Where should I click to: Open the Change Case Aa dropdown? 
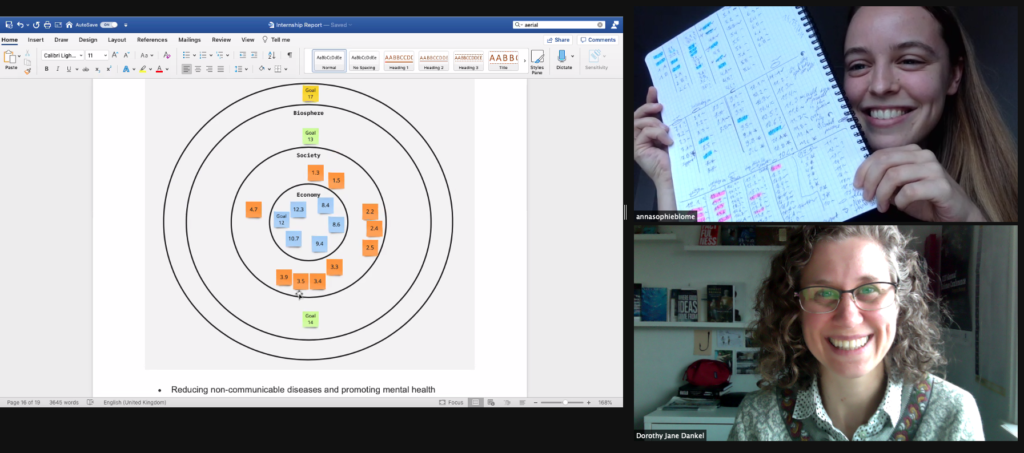pyautogui.click(x=146, y=55)
